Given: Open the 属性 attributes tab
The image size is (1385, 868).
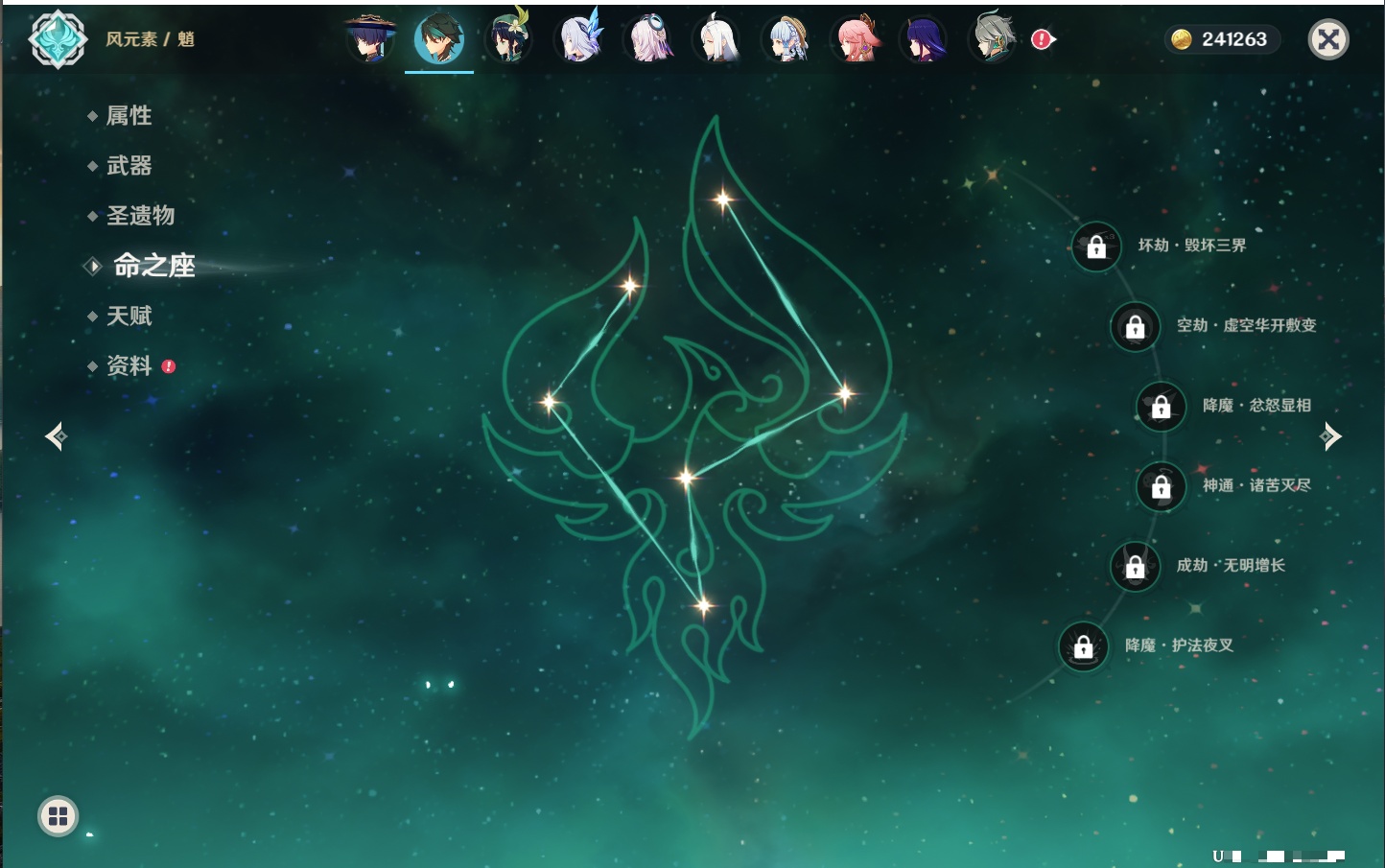Looking at the screenshot, I should click(129, 115).
